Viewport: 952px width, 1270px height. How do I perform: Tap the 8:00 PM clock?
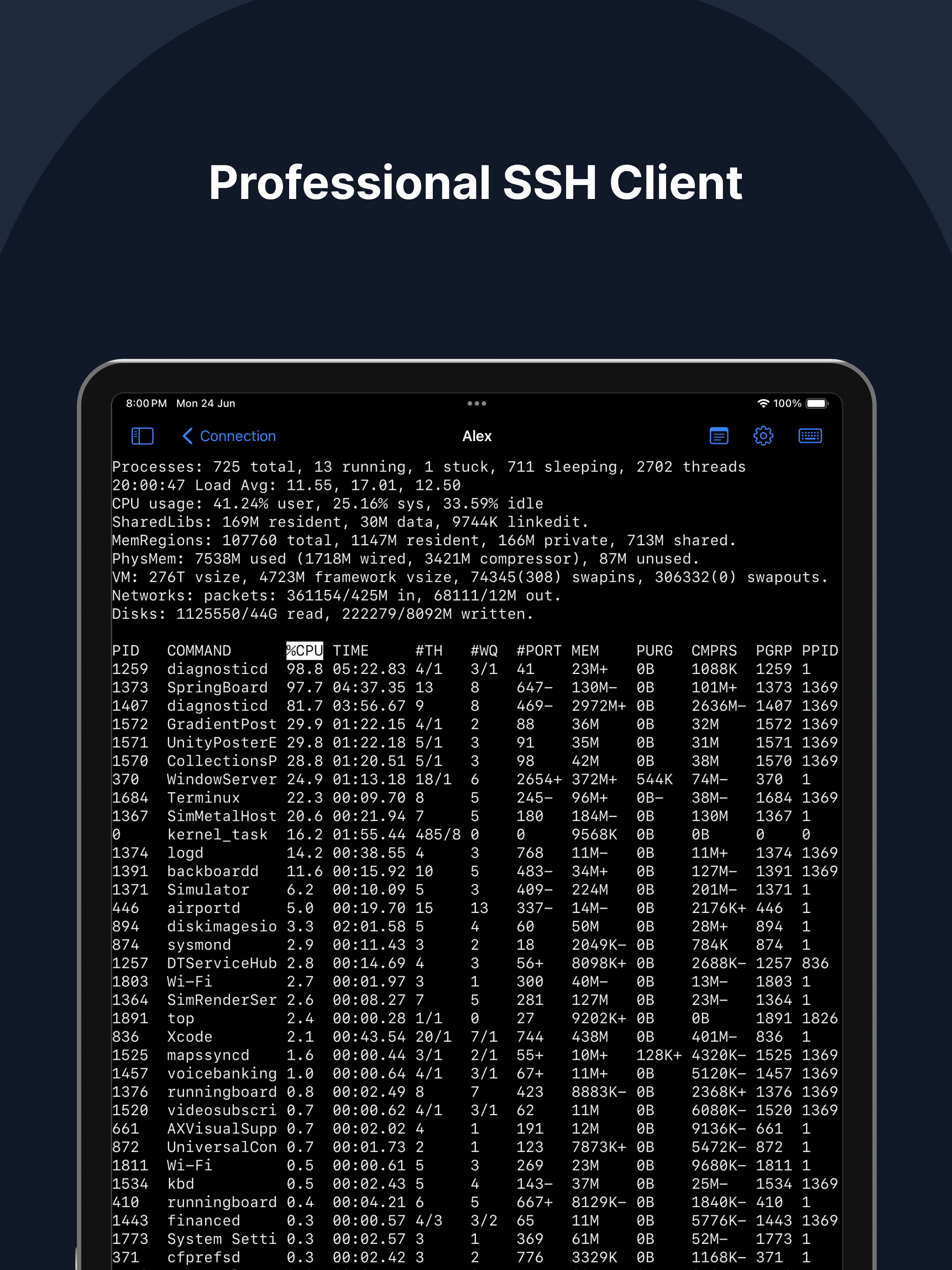point(146,403)
